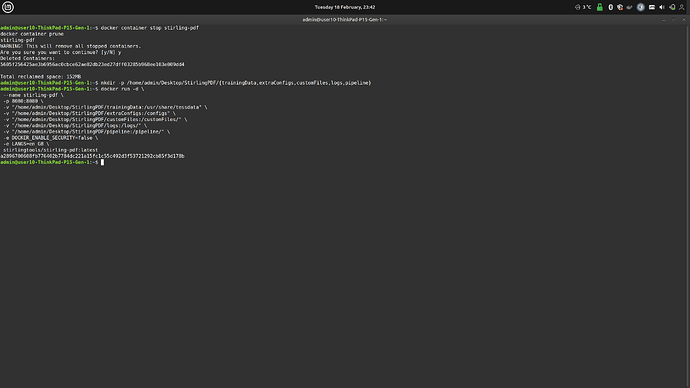Viewport: 690px width, 388px height.
Task: Click the weather applet showing 3 °C
Action: pos(583,7)
